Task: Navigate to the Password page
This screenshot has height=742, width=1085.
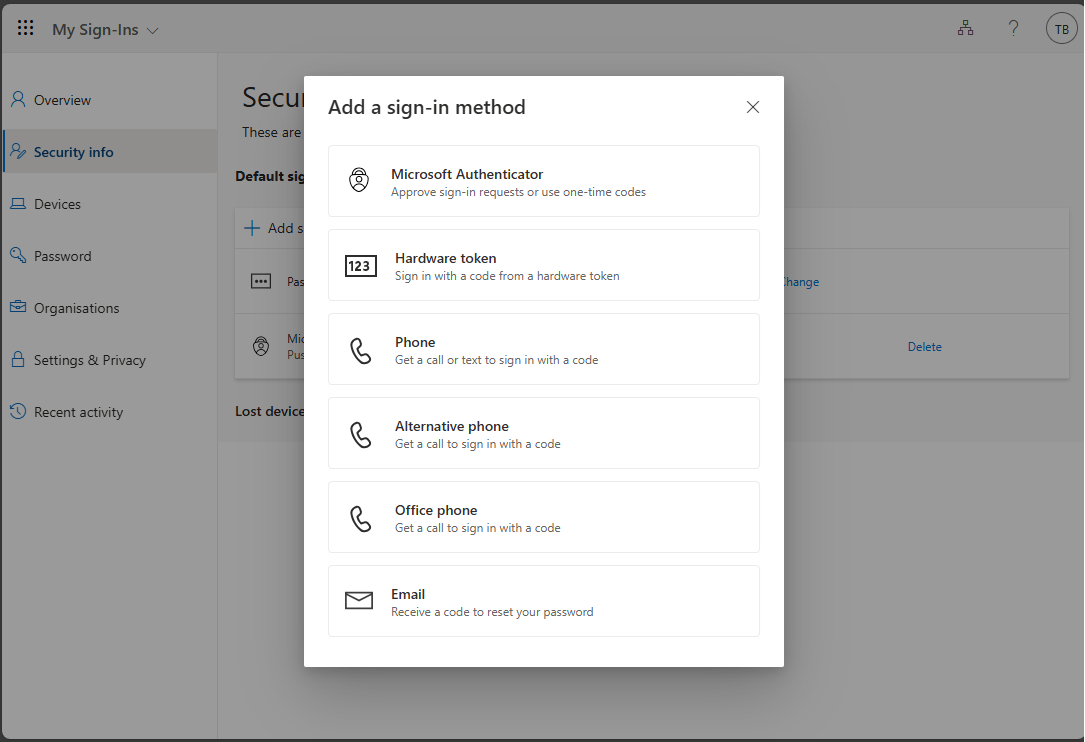Action: point(62,256)
